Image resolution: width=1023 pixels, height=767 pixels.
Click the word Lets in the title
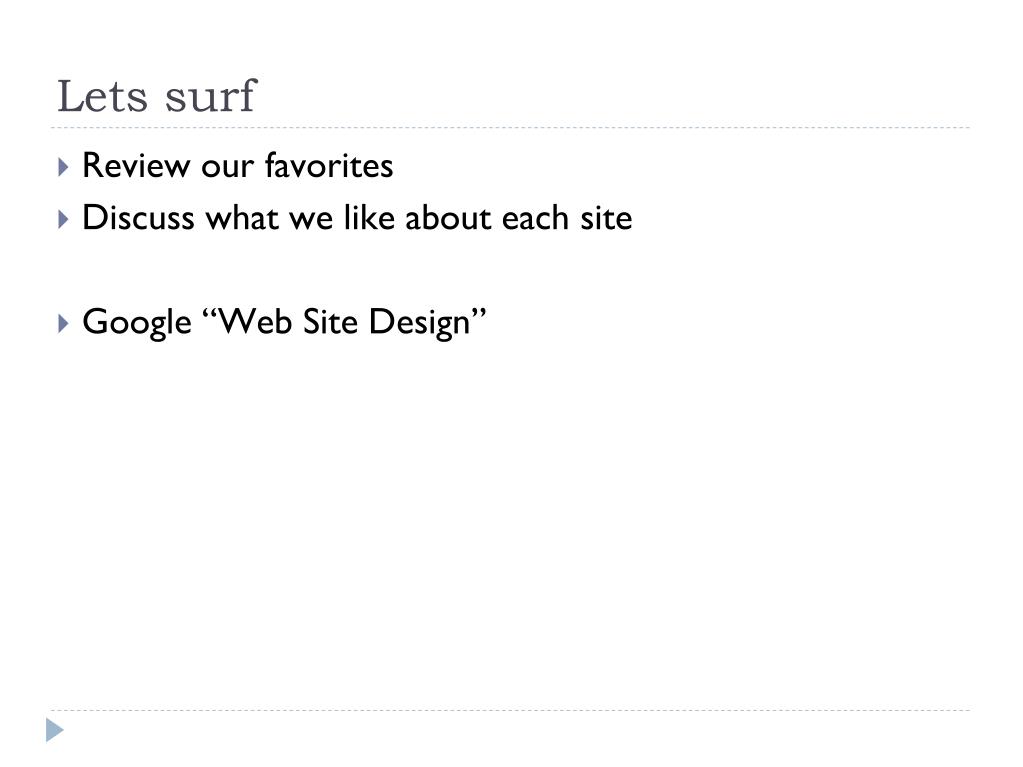102,97
